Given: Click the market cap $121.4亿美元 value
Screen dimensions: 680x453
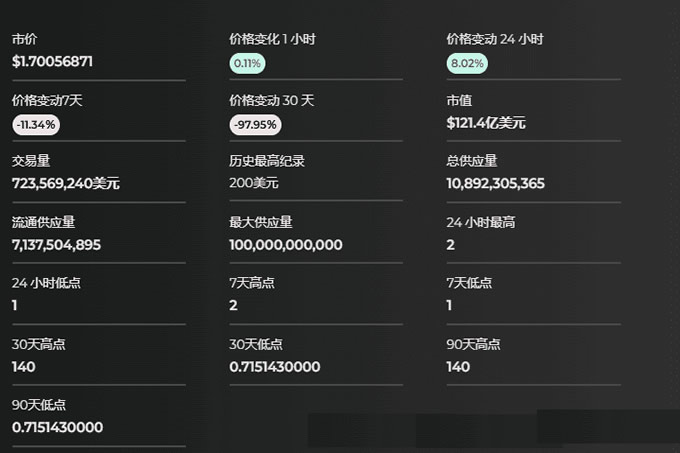Looking at the screenshot, I should [x=486, y=123].
